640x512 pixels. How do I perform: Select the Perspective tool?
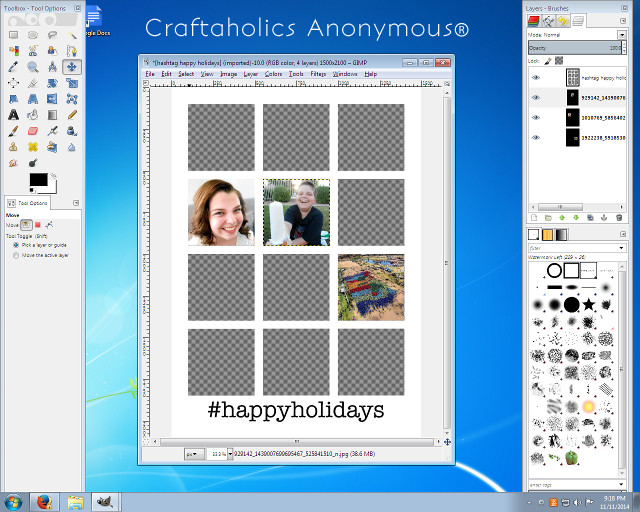[33, 99]
